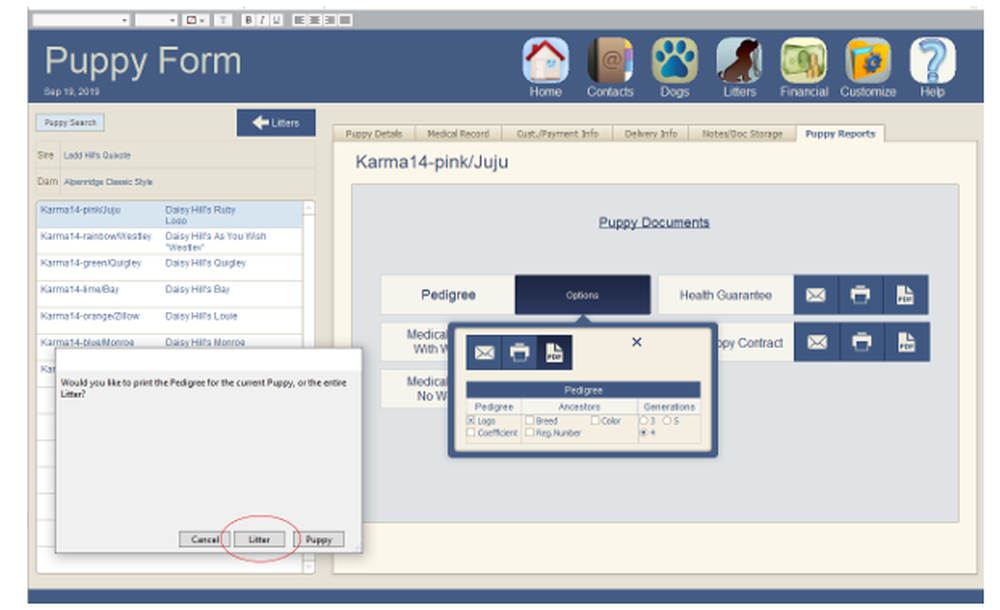Email the Pedigree from the options popup
This screenshot has width=1000, height=610.
(x=484, y=353)
